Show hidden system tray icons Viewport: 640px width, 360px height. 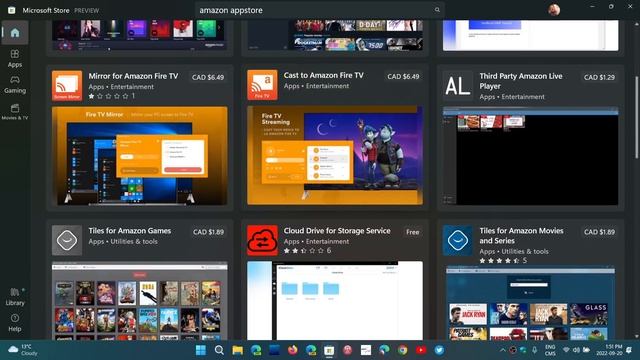(503, 350)
